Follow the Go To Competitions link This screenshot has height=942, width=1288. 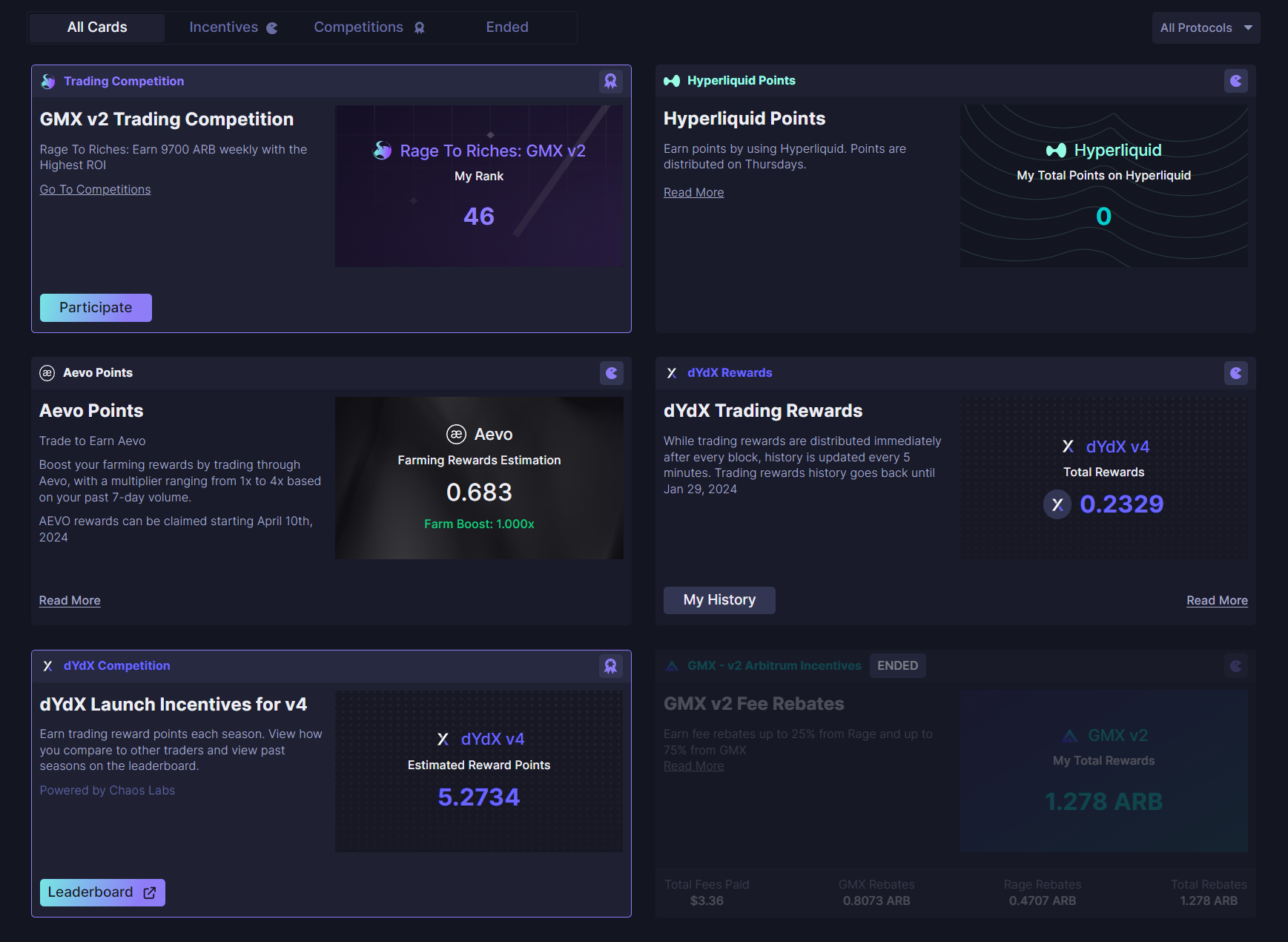pos(95,190)
